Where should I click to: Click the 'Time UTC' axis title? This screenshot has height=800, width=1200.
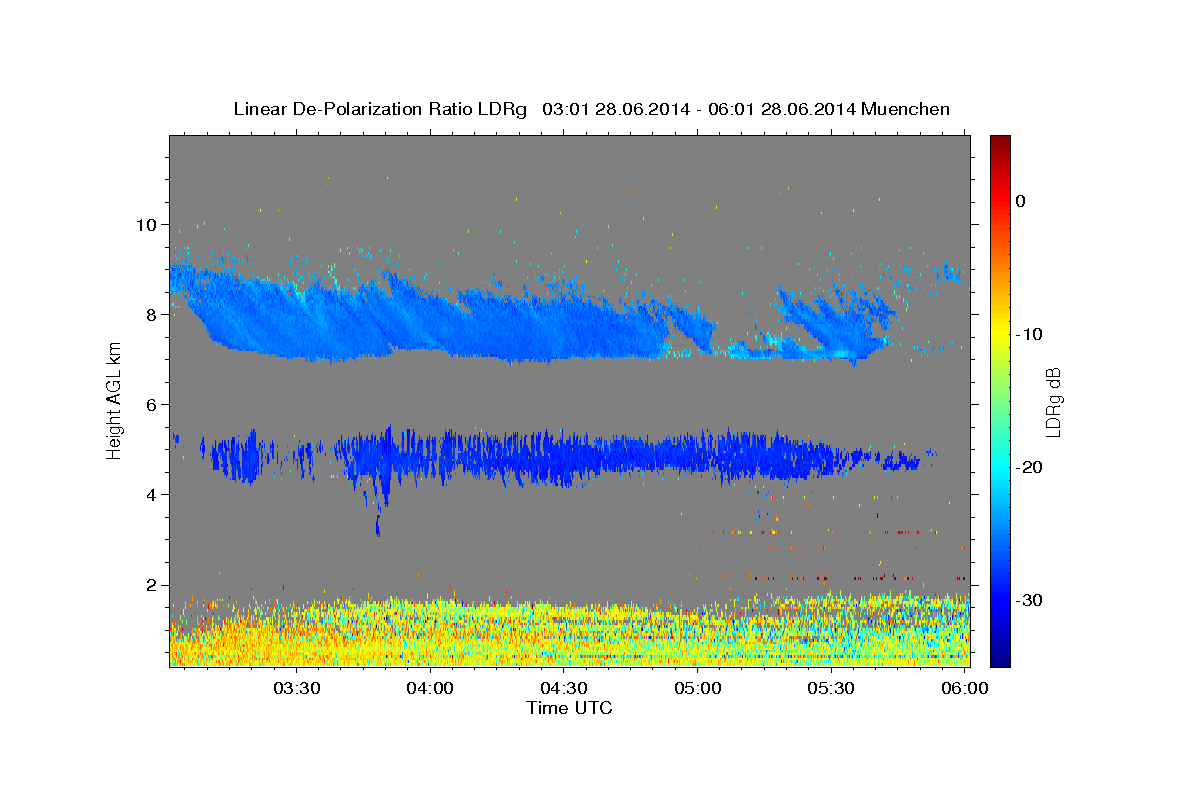pyautogui.click(x=569, y=708)
